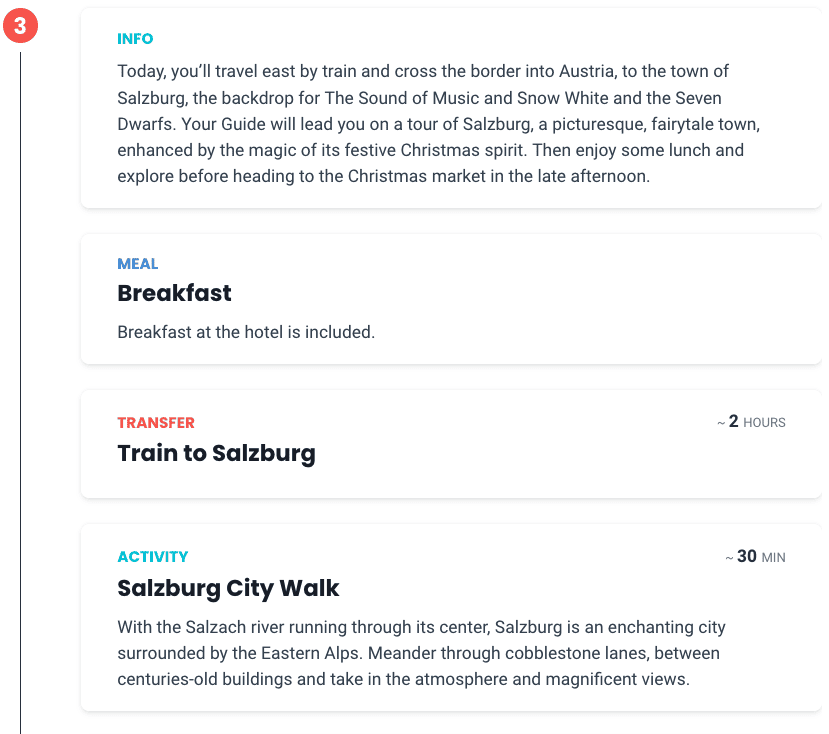Click the ACTIVITY category label
The height and width of the screenshot is (734, 829).
point(153,557)
